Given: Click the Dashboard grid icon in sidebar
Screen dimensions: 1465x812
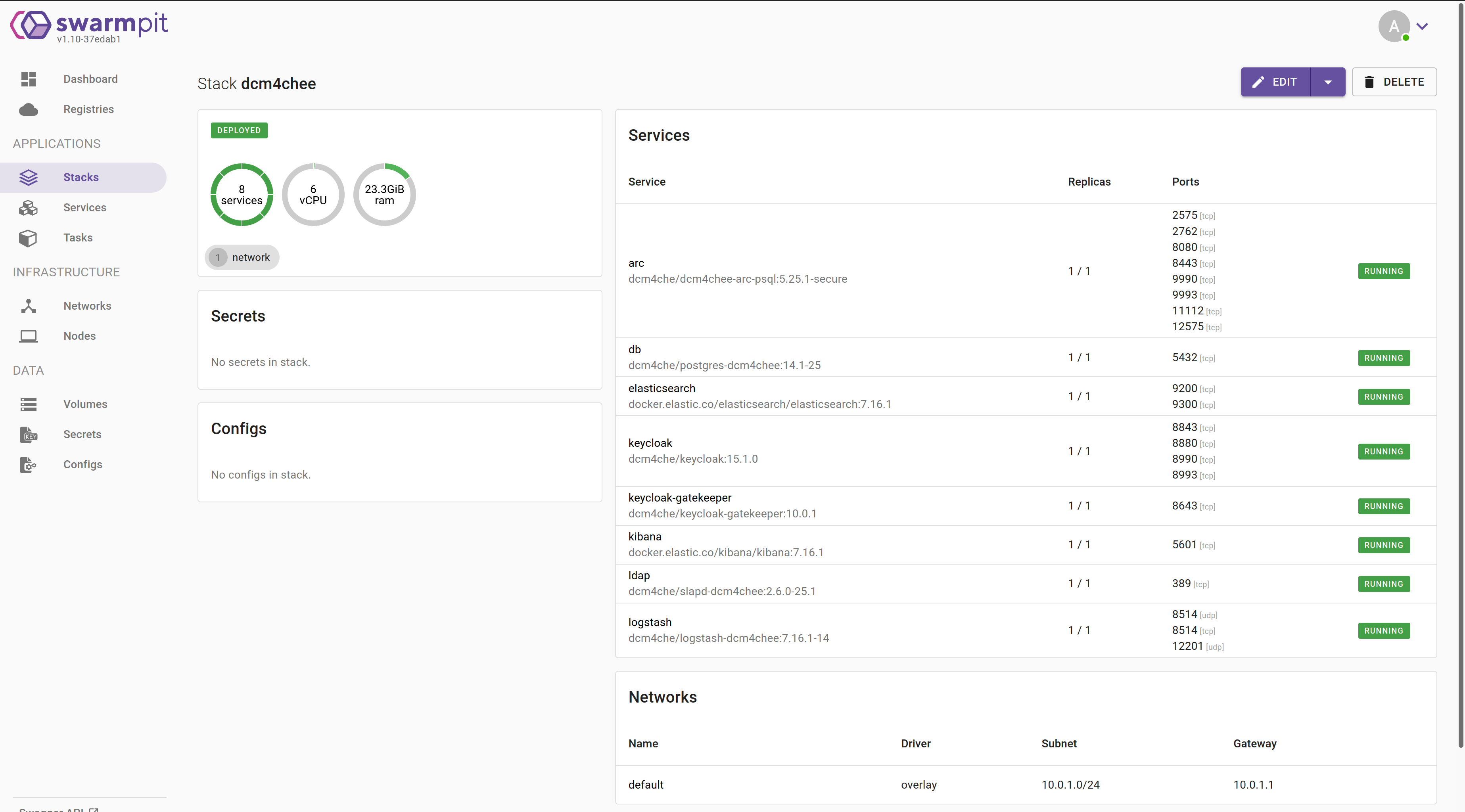Looking at the screenshot, I should click(29, 79).
